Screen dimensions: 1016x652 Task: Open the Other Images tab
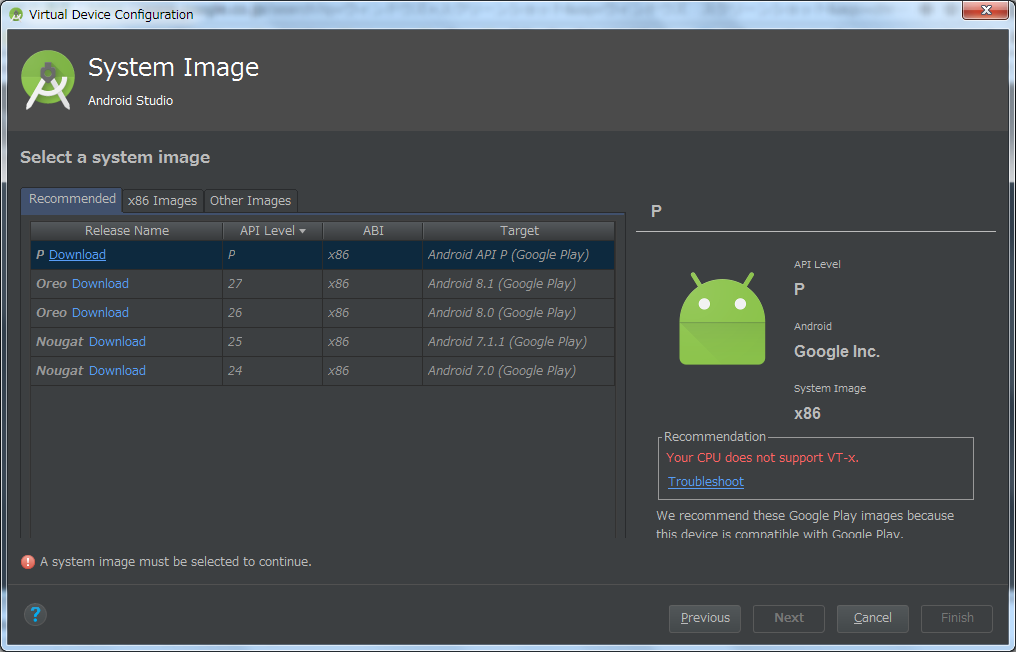click(250, 201)
